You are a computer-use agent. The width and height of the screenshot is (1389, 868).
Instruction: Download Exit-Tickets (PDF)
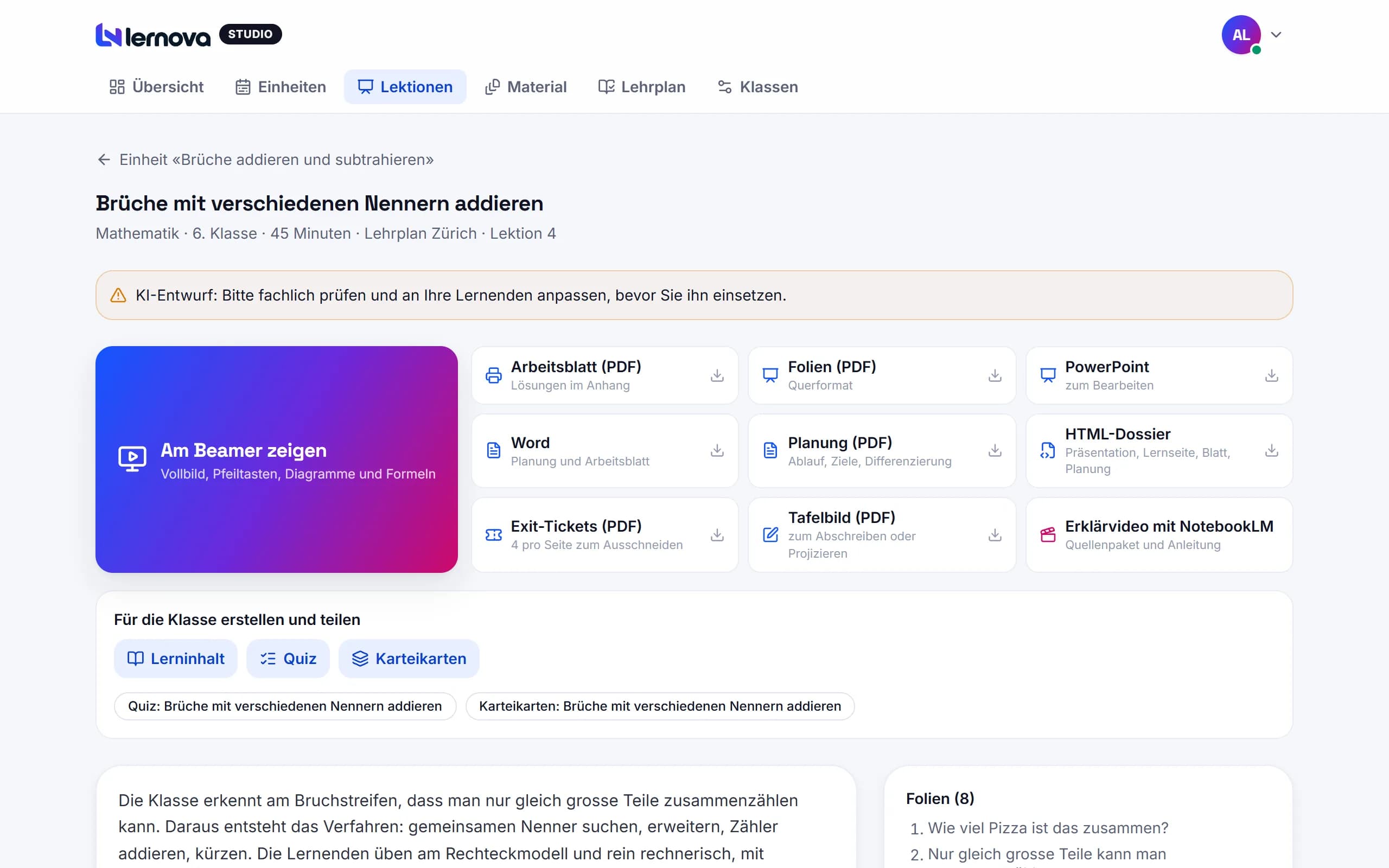pos(717,535)
